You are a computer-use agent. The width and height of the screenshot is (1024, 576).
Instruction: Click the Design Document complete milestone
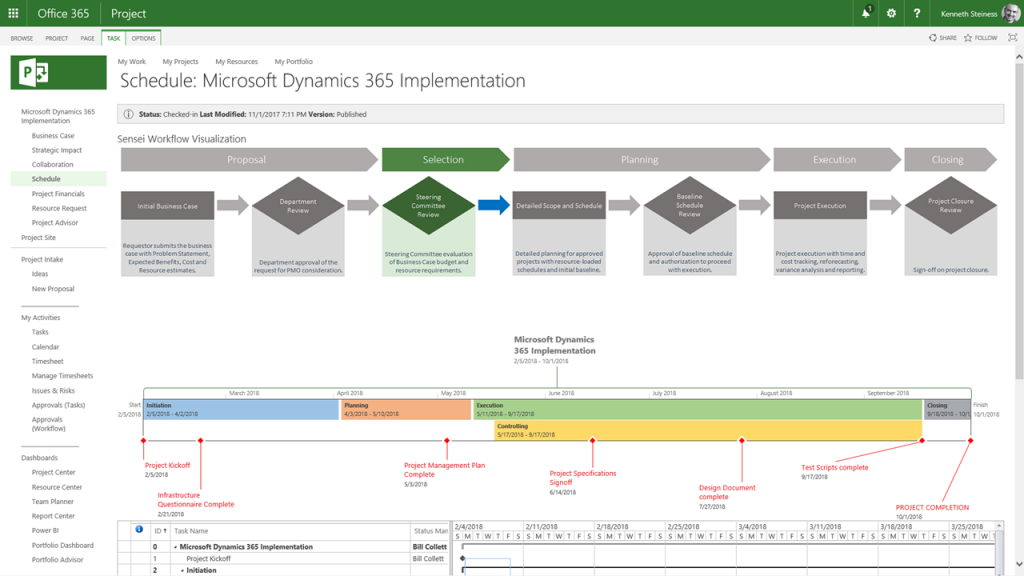(x=727, y=492)
